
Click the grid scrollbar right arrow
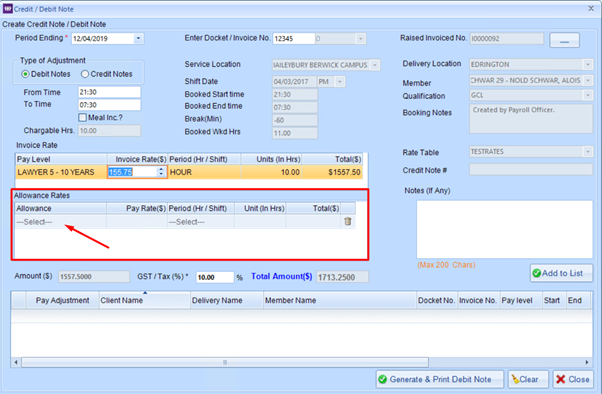click(587, 362)
